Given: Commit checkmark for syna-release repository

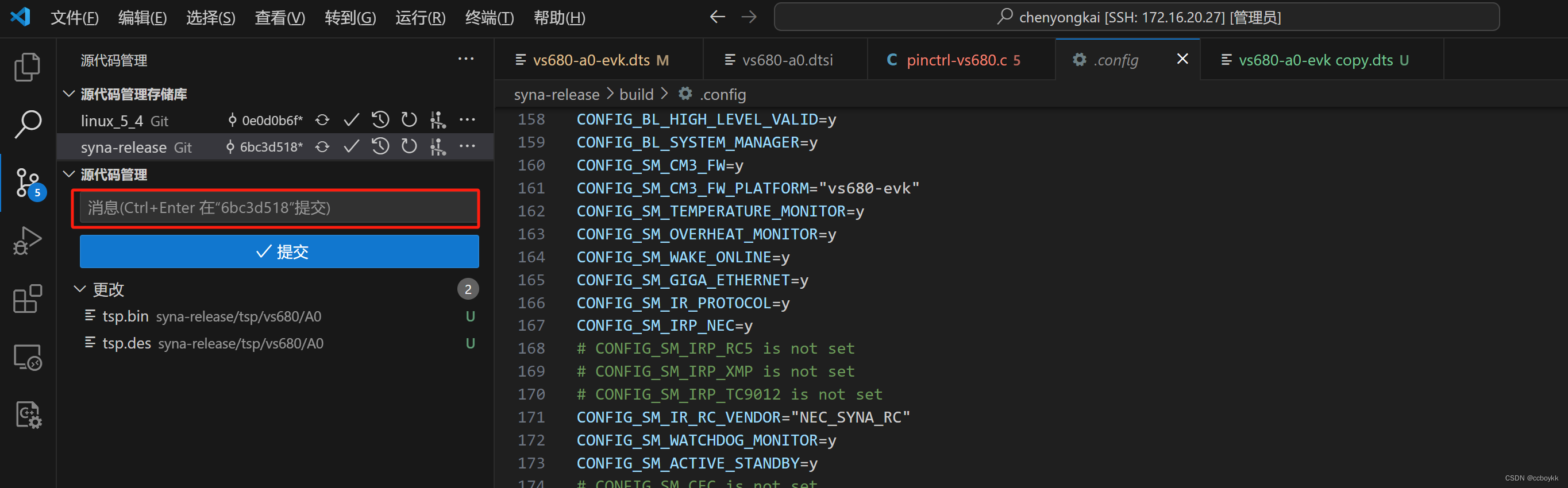Looking at the screenshot, I should pos(351,146).
